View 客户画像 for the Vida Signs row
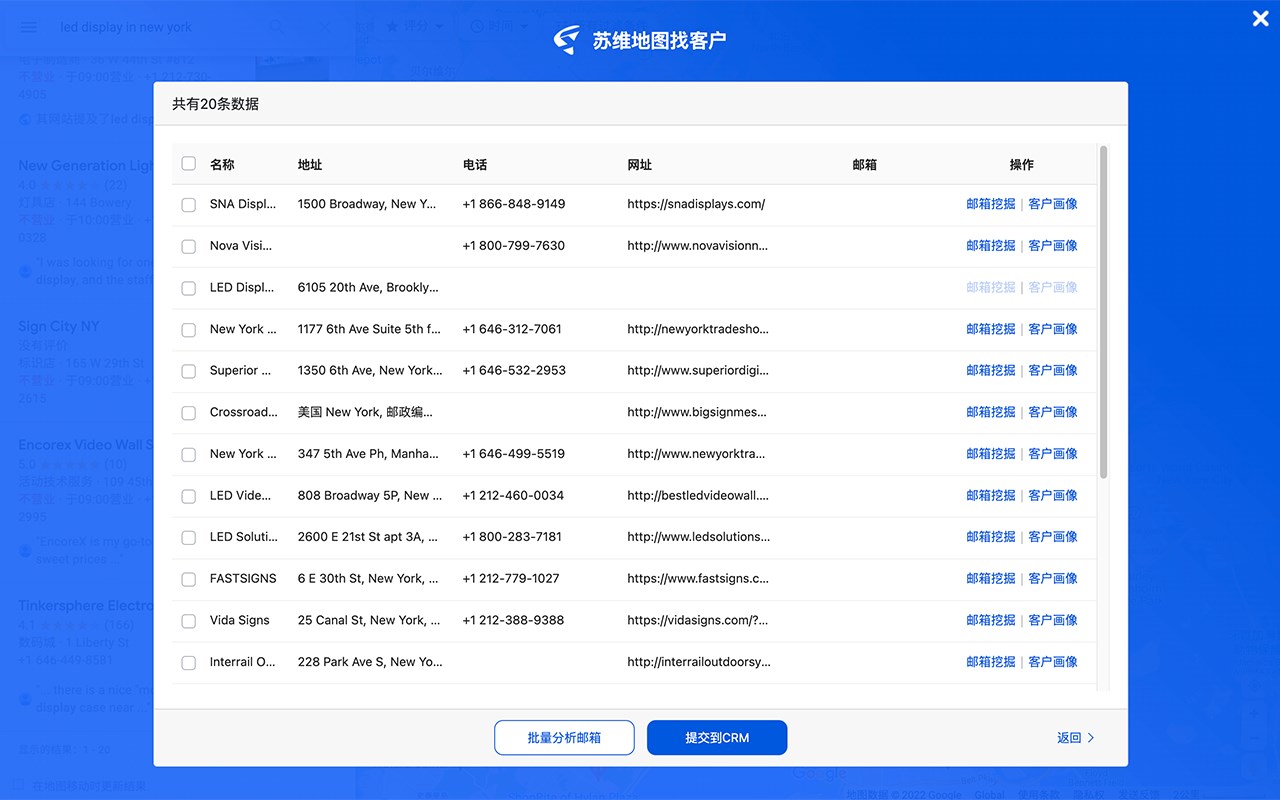1280x800 pixels. coord(1053,620)
